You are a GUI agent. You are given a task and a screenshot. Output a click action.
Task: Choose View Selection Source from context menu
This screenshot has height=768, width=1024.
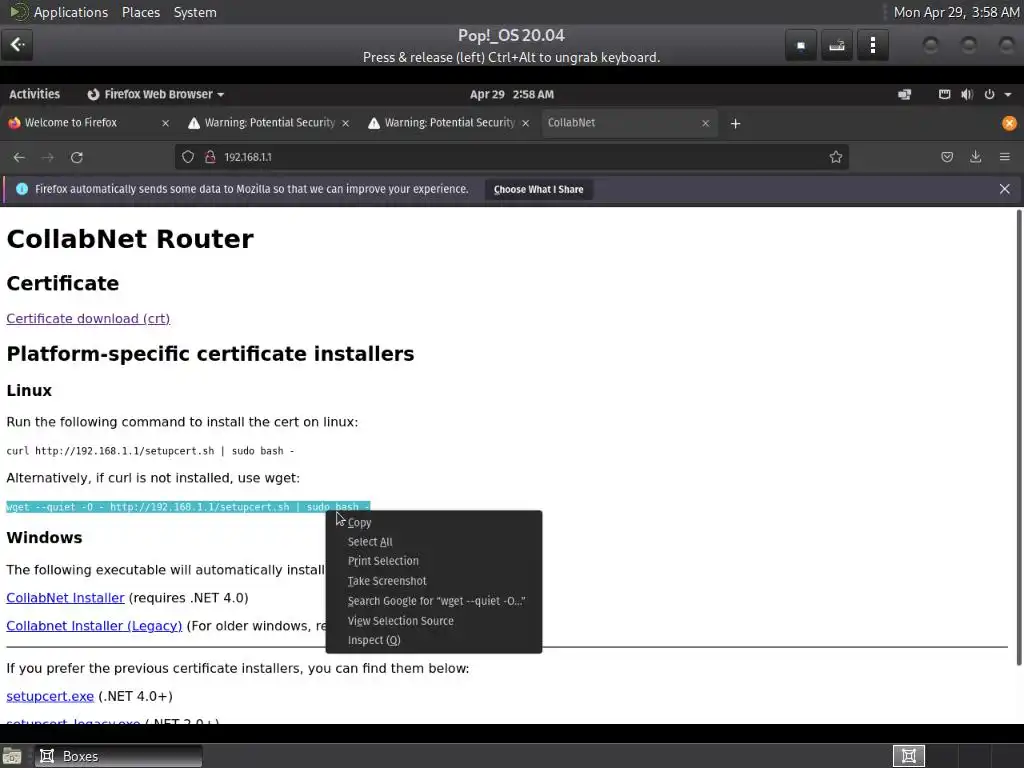434,621
